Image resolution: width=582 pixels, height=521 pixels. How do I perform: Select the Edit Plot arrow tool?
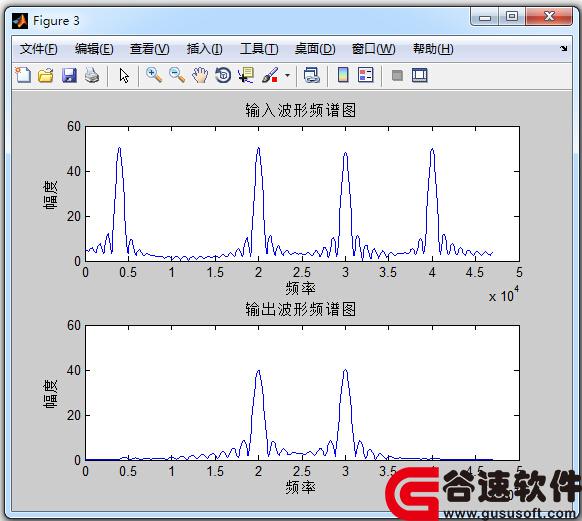(124, 76)
